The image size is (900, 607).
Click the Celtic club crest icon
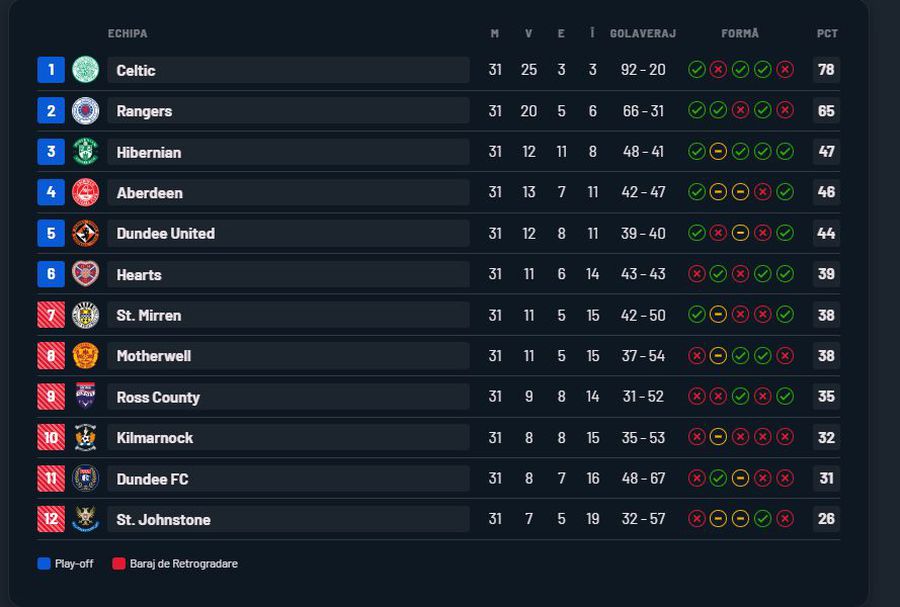tap(86, 69)
